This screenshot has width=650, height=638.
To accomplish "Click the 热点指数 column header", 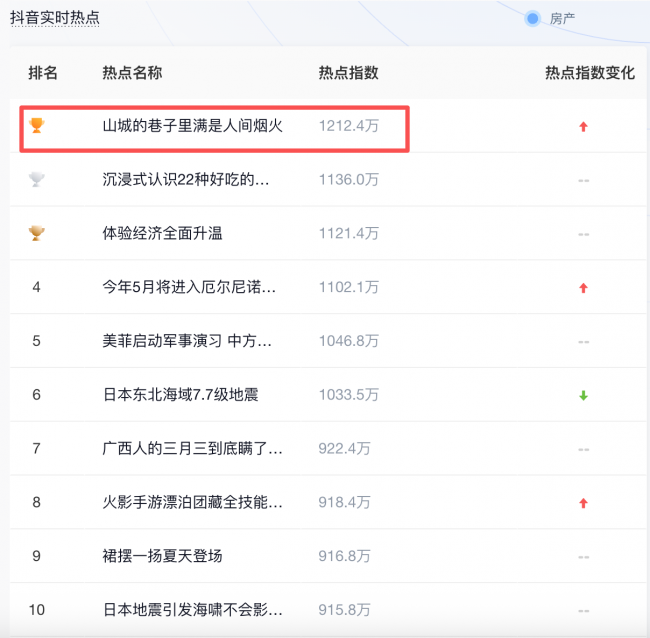I will tap(348, 73).
